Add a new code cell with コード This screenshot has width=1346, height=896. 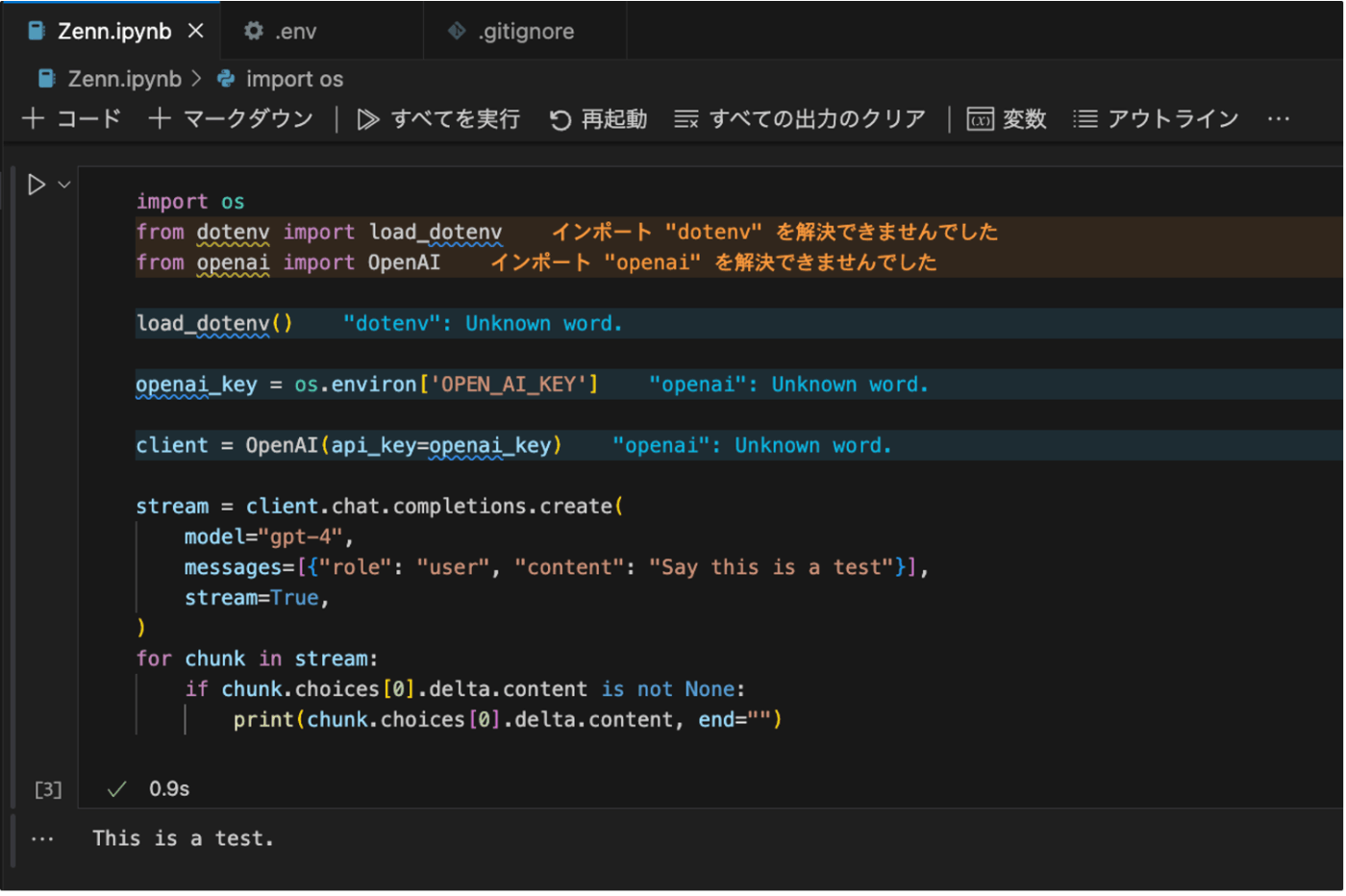pos(73,118)
